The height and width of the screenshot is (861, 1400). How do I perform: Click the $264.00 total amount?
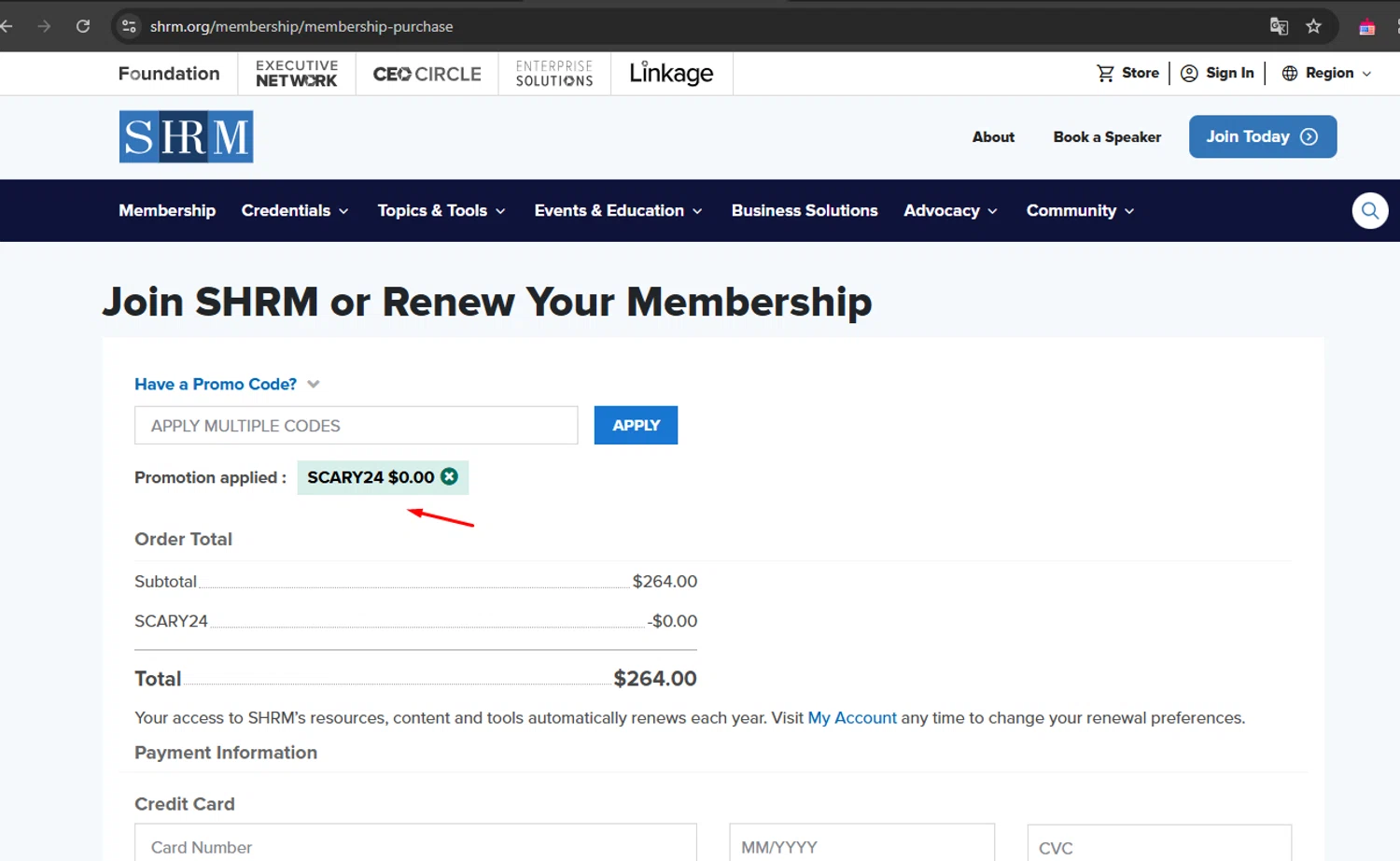[655, 678]
